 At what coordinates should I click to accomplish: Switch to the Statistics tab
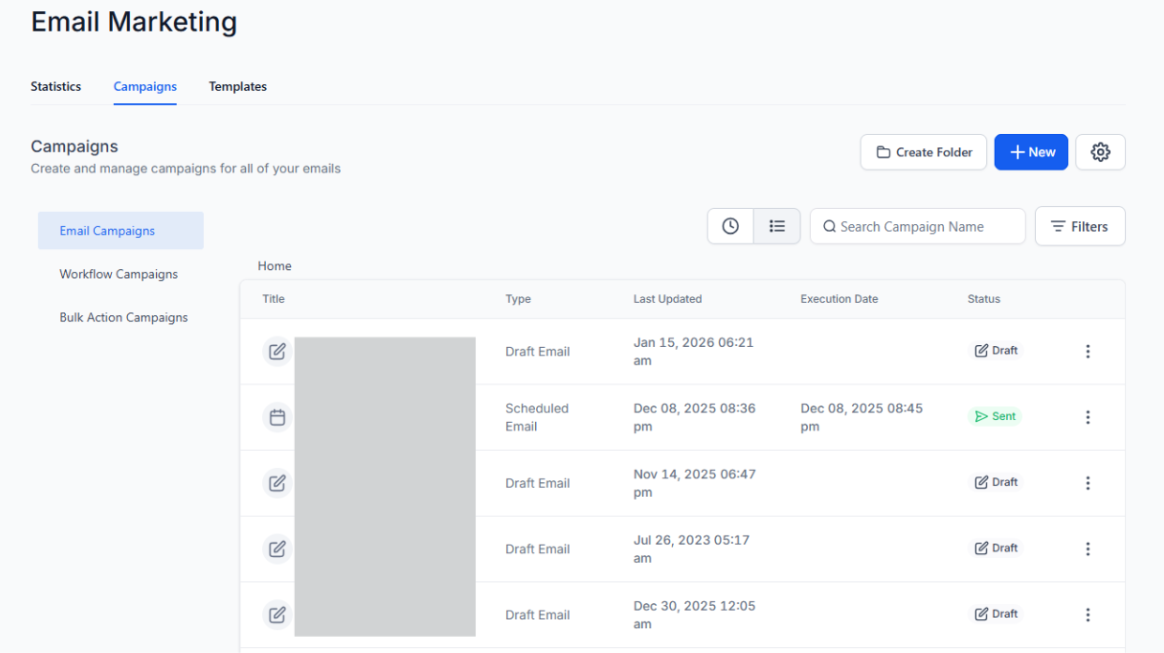pos(56,86)
